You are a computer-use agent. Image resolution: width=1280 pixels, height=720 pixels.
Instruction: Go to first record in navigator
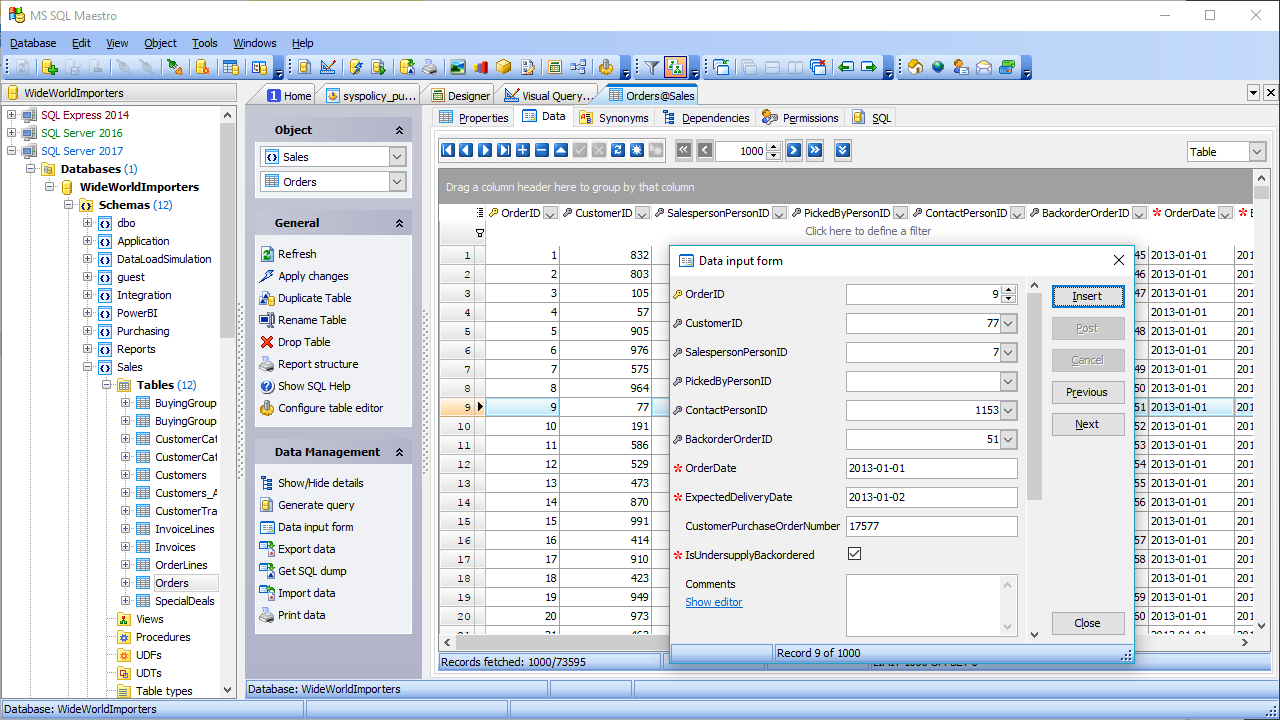[447, 150]
